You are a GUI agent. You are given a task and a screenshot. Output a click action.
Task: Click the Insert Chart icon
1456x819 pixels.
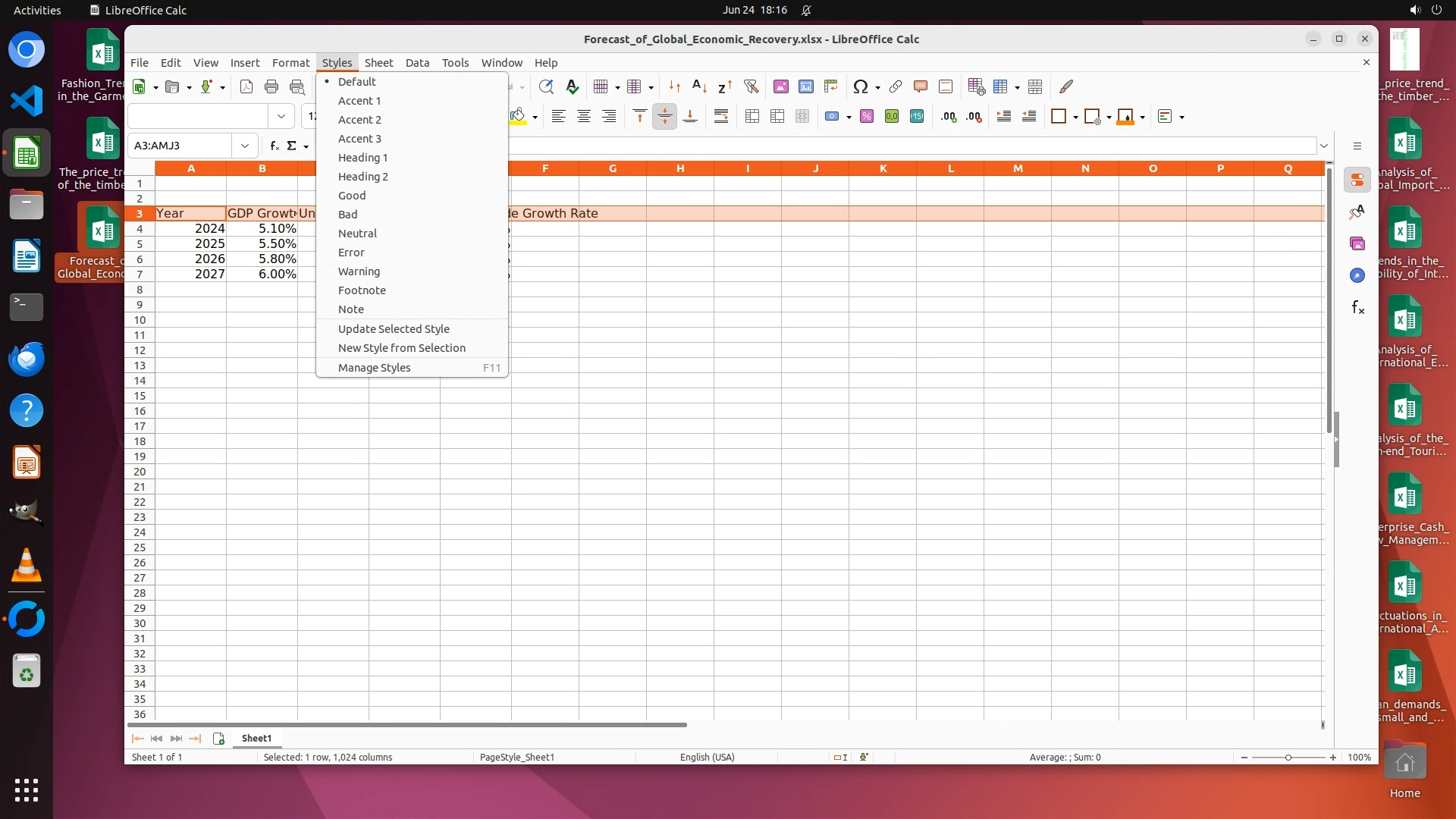point(806,86)
